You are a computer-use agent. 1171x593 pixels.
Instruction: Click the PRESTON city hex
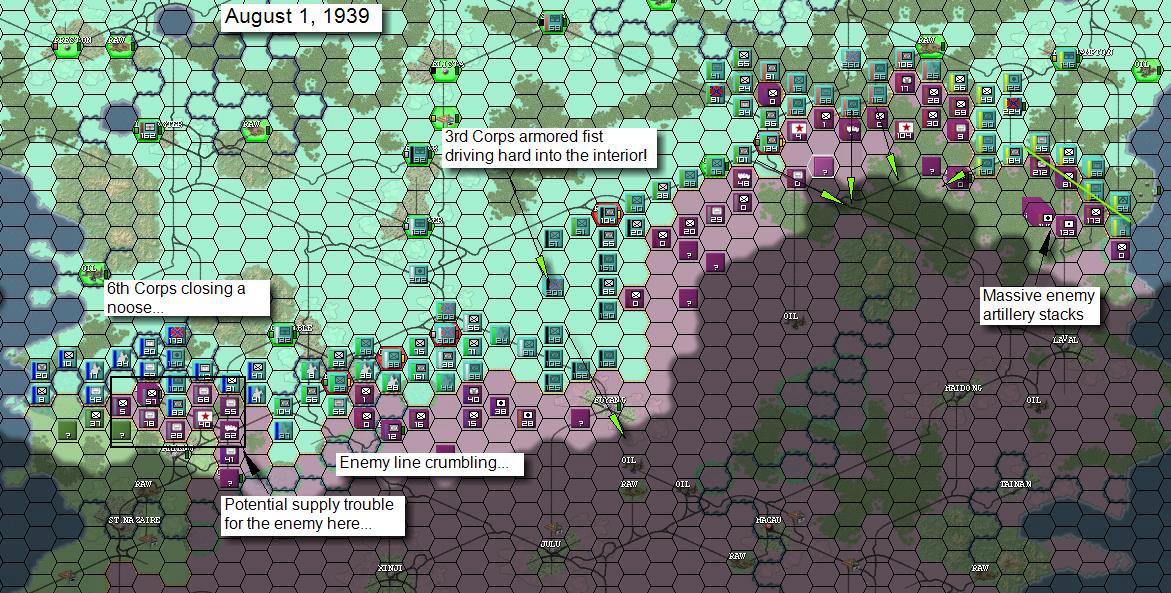tap(67, 46)
